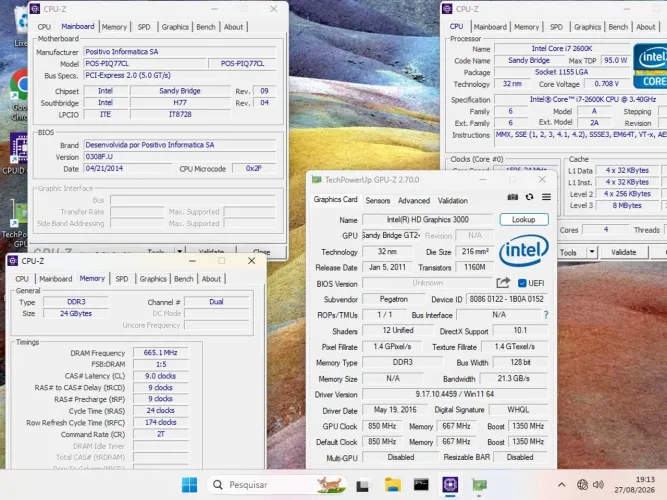
Task: Click Validate in Mainboard CPU-Z window
Action: click(x=211, y=251)
